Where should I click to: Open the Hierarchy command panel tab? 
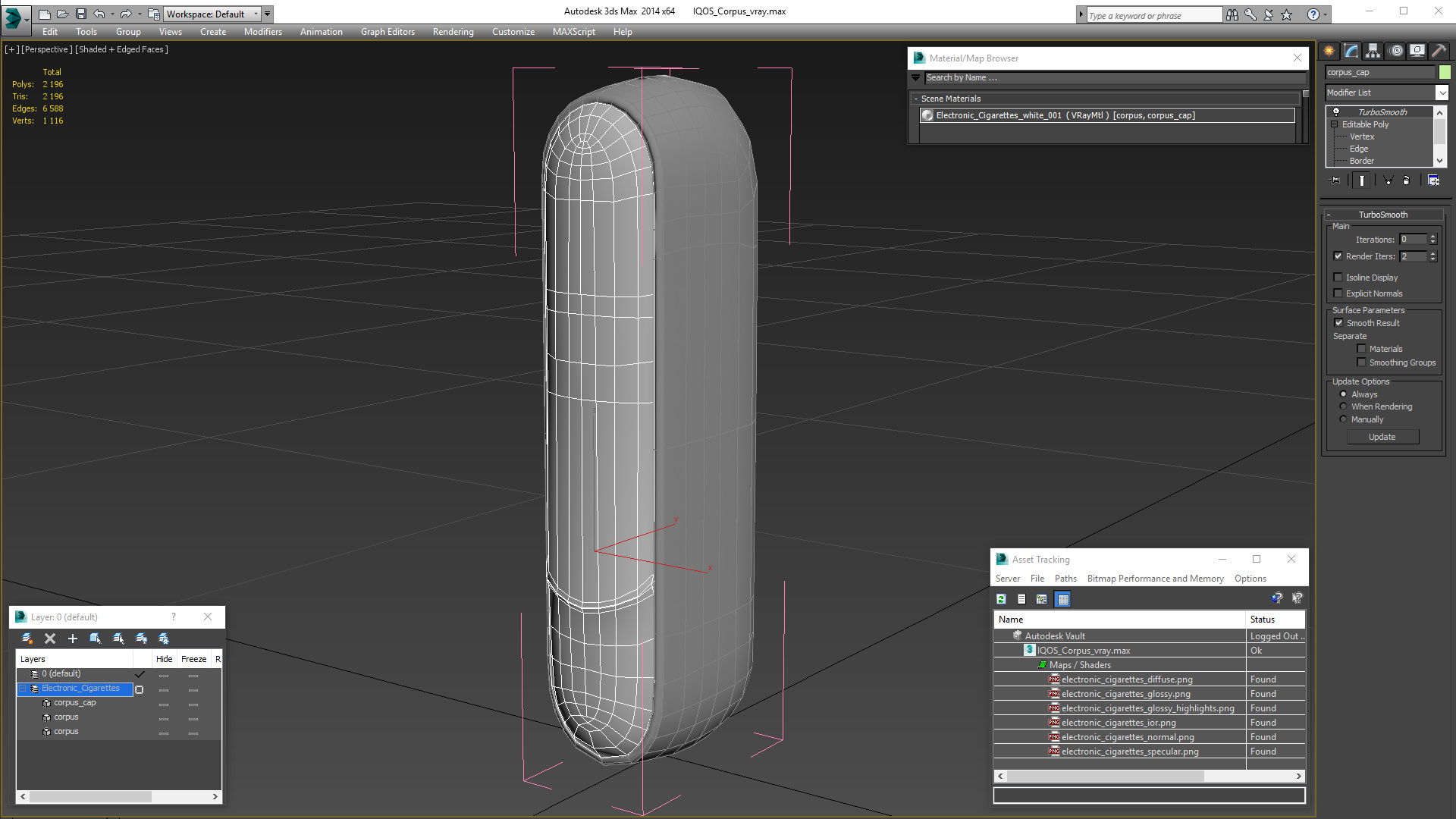(1373, 51)
